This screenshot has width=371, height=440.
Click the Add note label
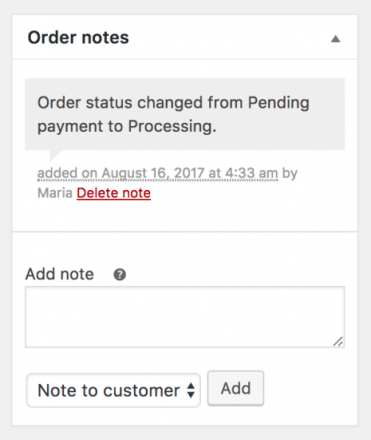[60, 274]
